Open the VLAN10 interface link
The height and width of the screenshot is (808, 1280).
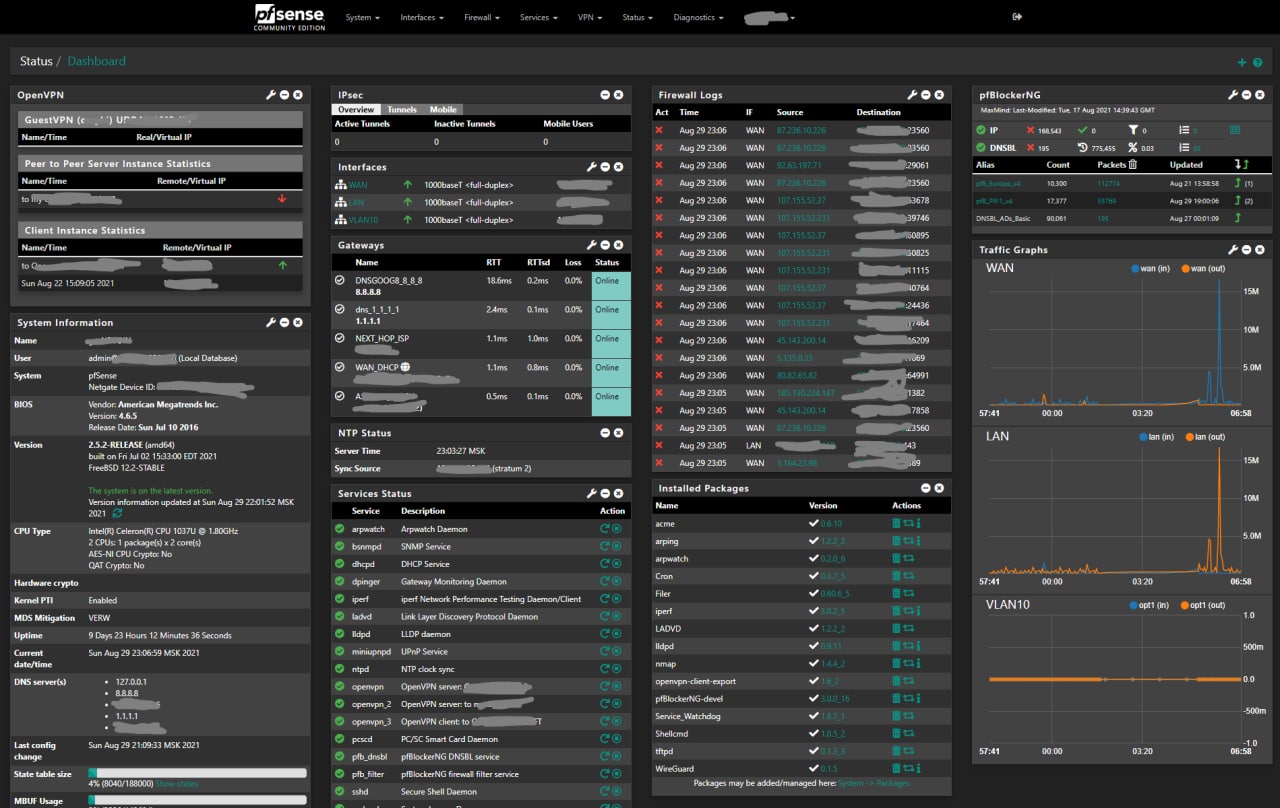(x=363, y=220)
